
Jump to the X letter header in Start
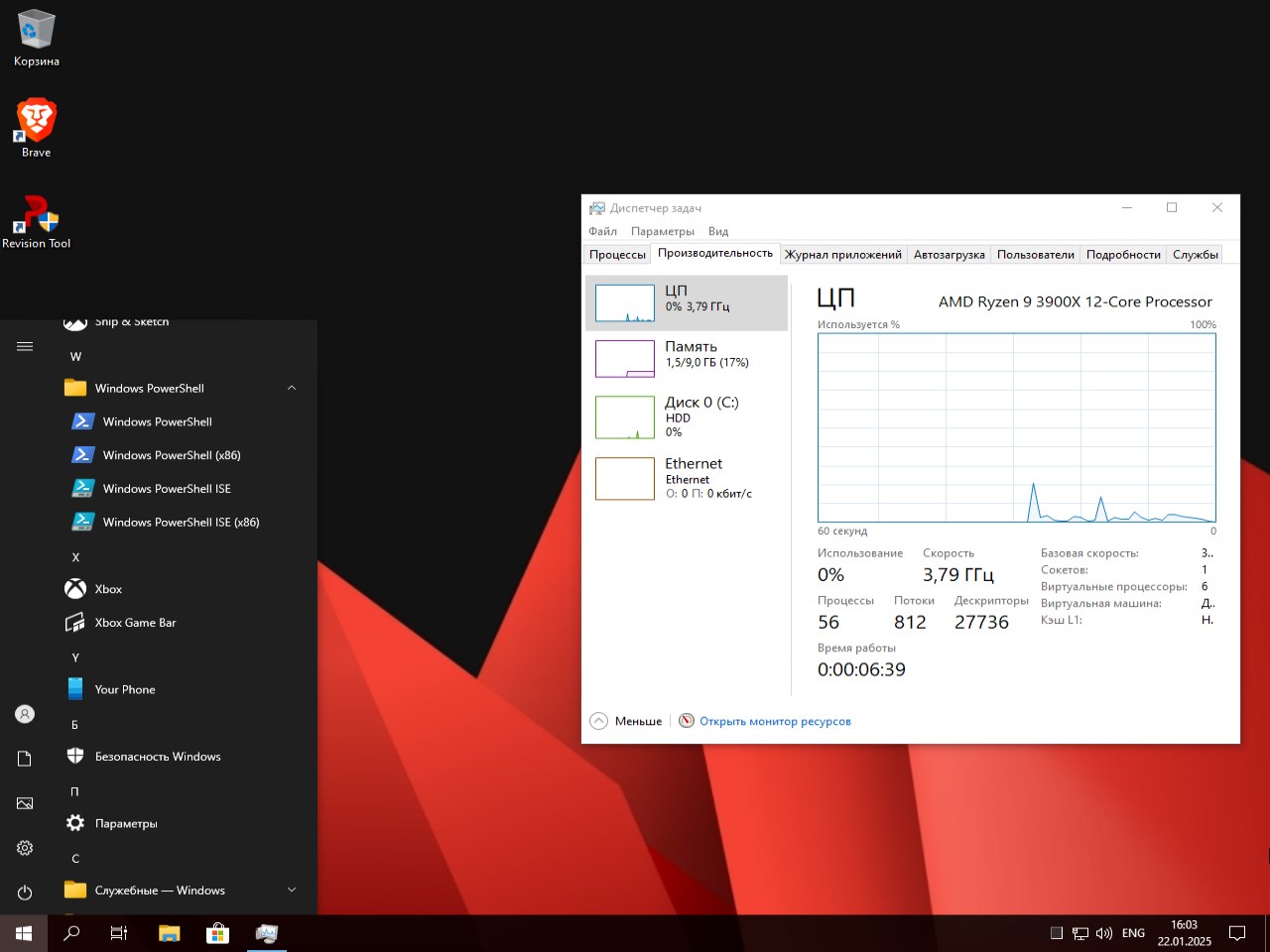(x=75, y=557)
